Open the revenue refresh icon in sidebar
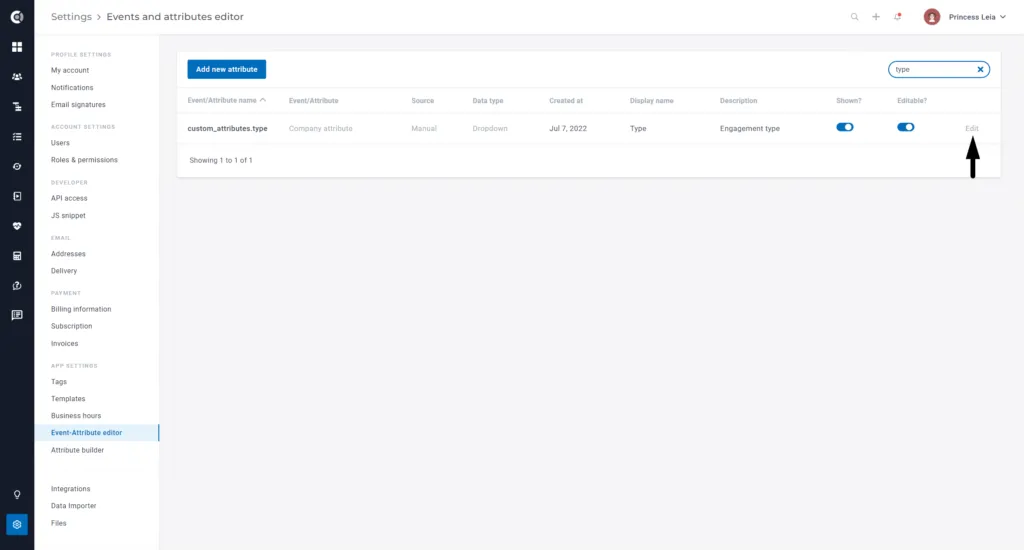This screenshot has height=550, width=1024. [17, 285]
